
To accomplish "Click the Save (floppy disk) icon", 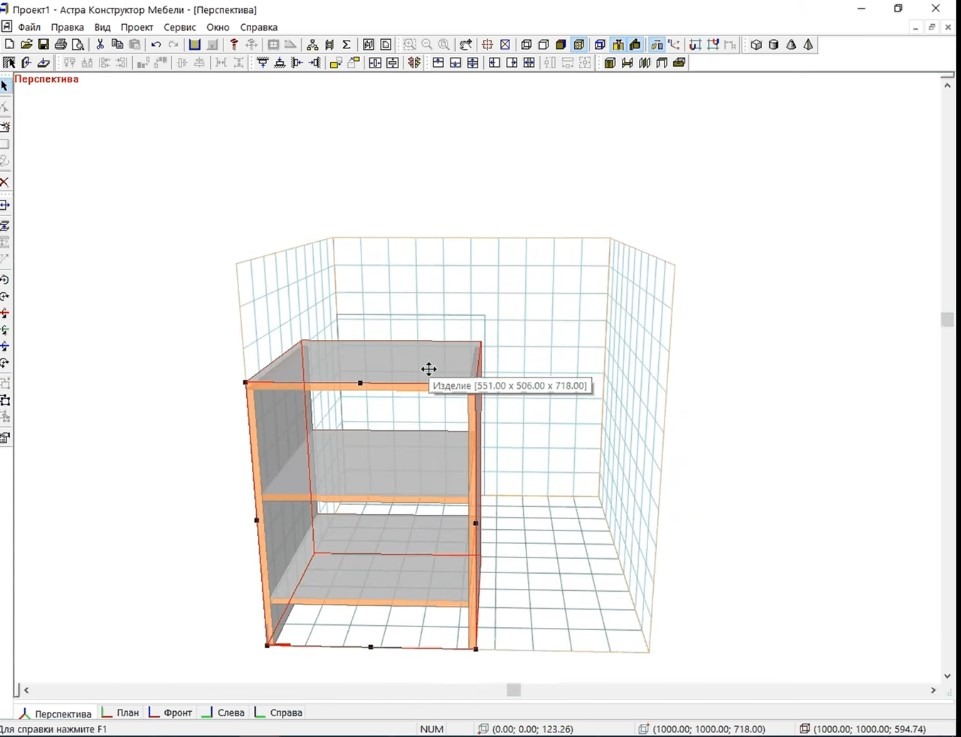I will click(x=43, y=45).
